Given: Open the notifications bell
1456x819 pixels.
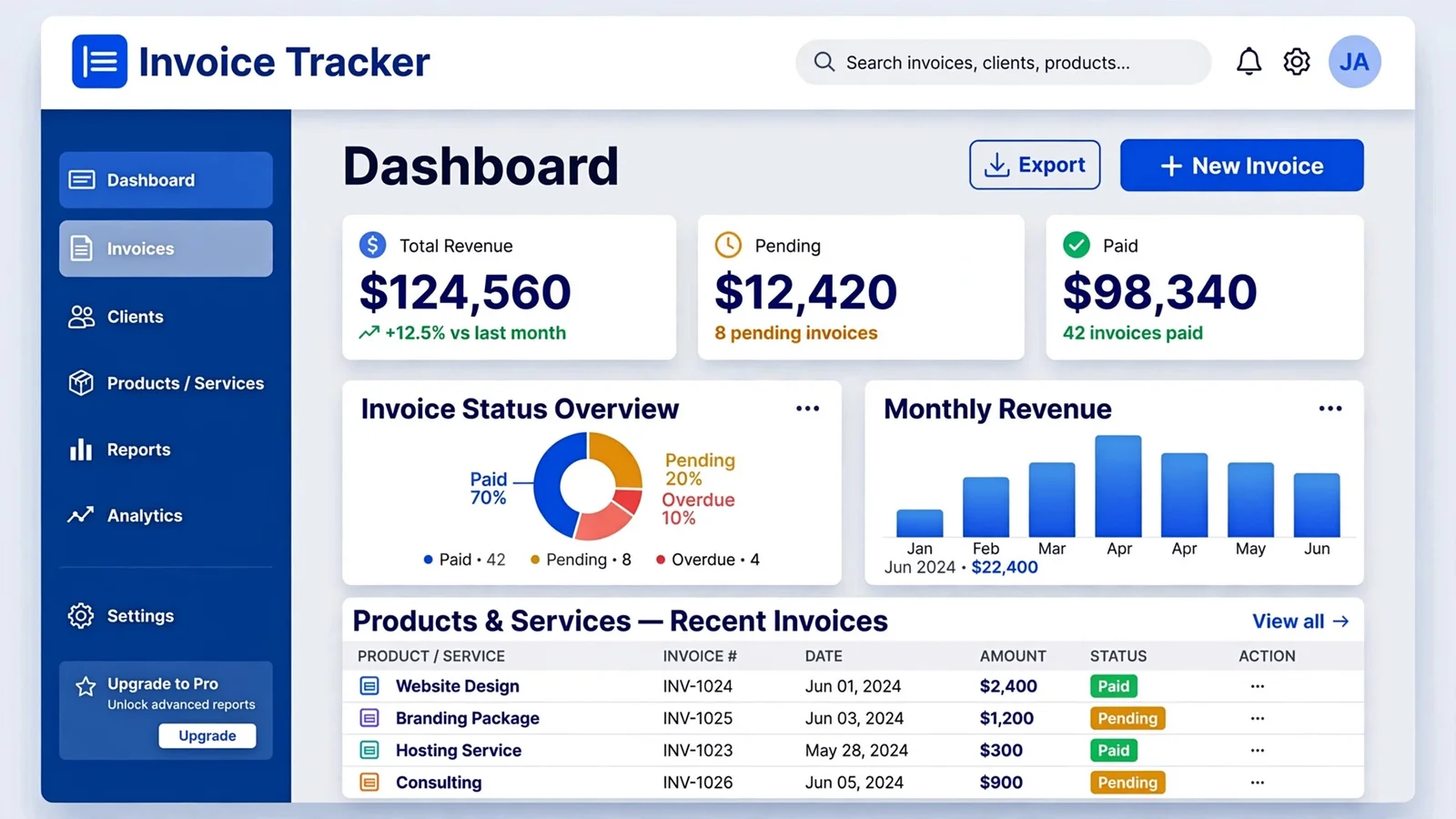Looking at the screenshot, I should 1249,62.
